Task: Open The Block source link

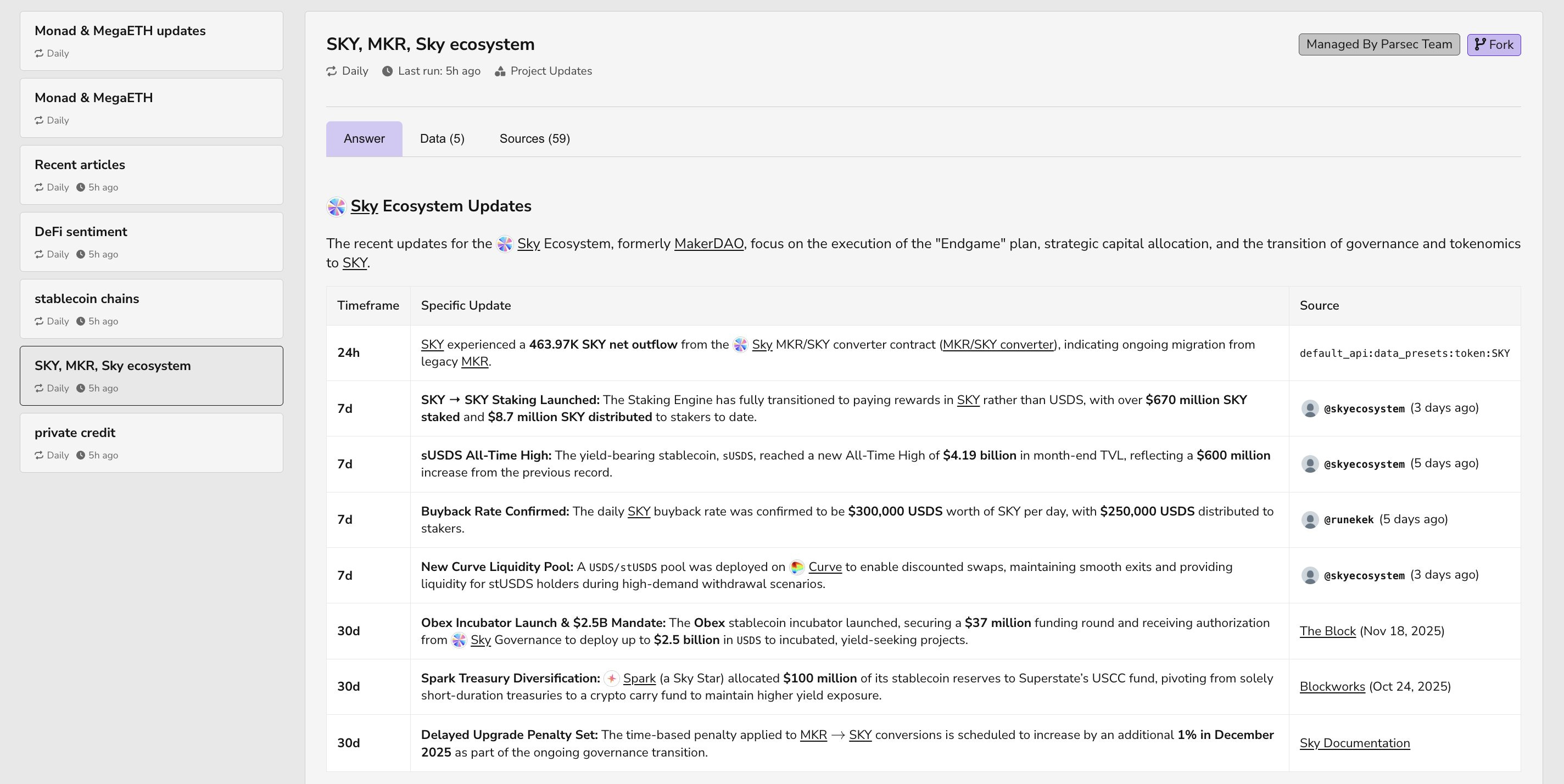Action: tap(1327, 631)
